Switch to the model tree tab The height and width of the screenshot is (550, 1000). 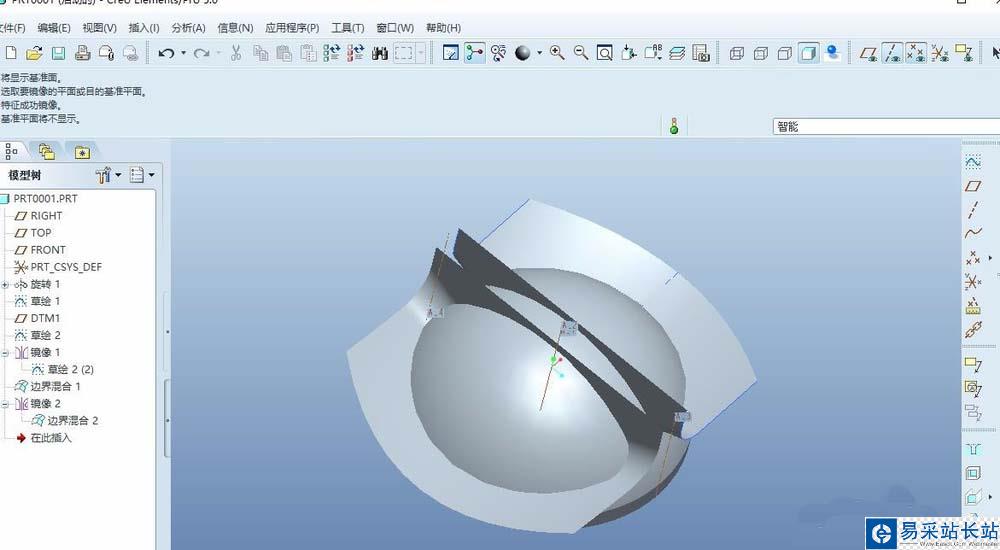click(11, 152)
